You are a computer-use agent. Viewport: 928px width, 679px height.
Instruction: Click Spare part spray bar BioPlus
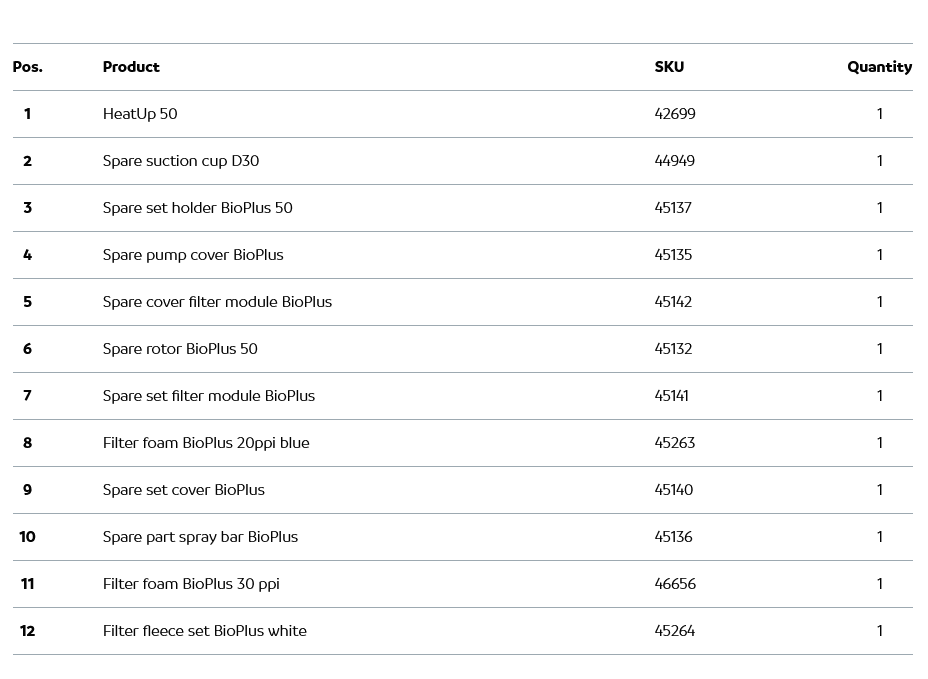(x=200, y=537)
